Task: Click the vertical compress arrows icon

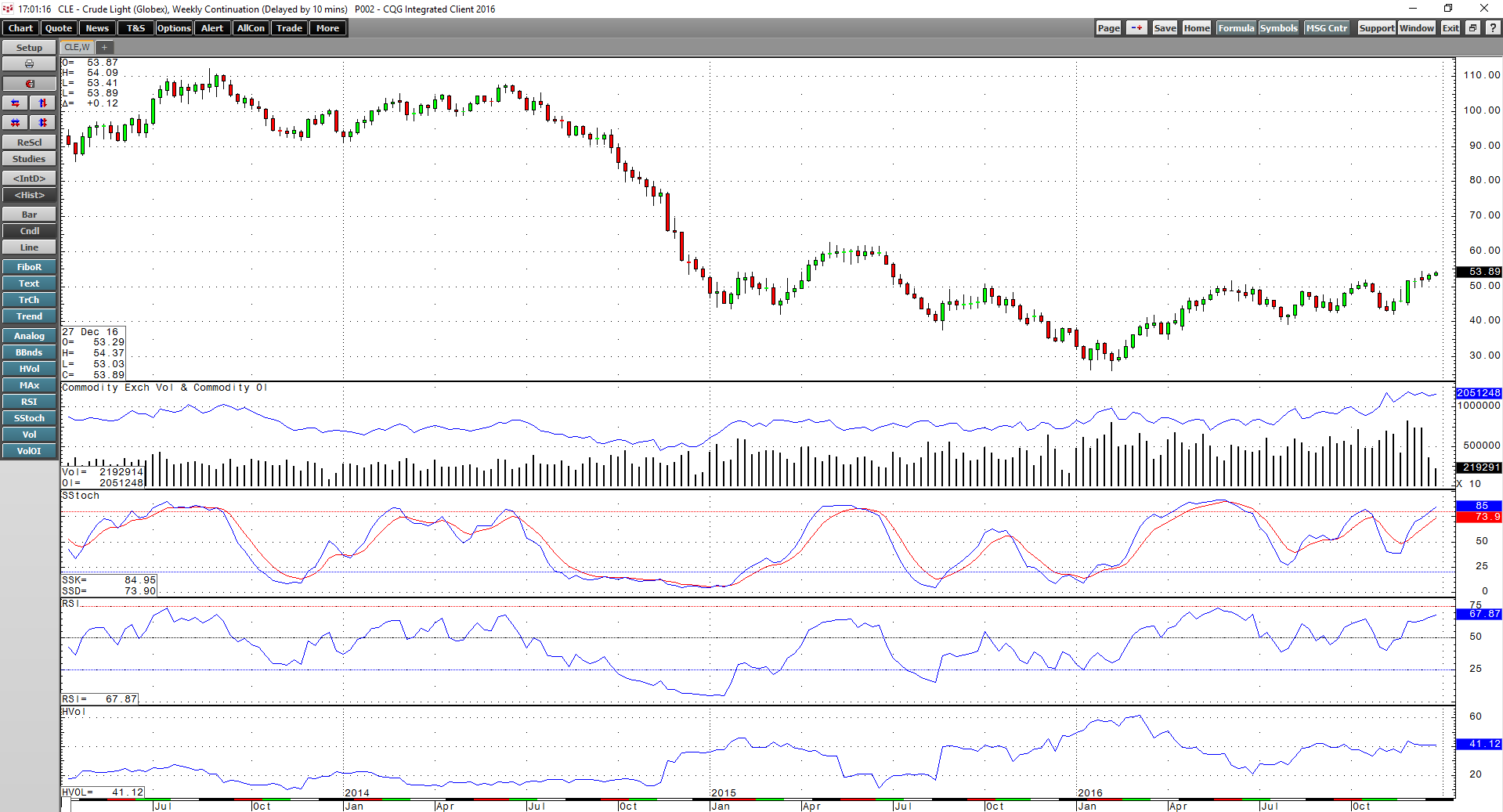Action: (43, 123)
